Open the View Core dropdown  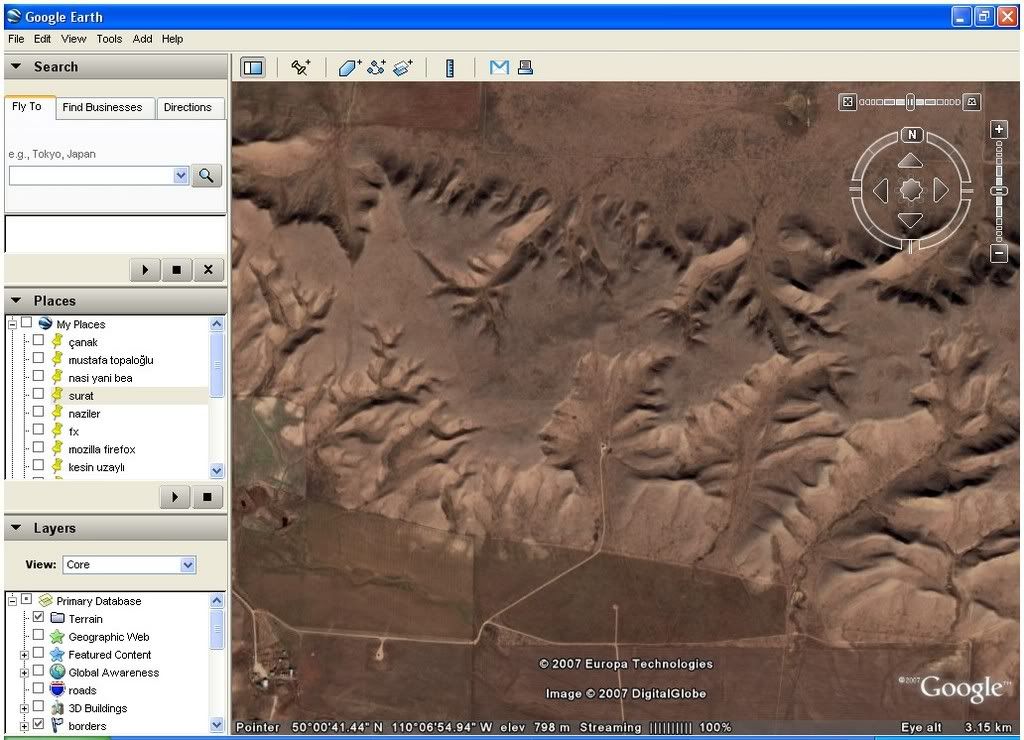(x=187, y=565)
